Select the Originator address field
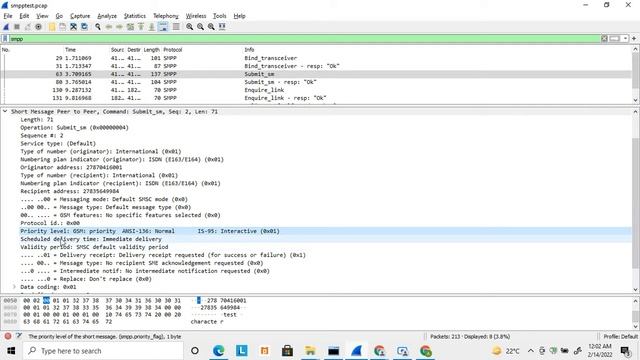Image resolution: width=640 pixels, height=360 pixels. (x=71, y=167)
